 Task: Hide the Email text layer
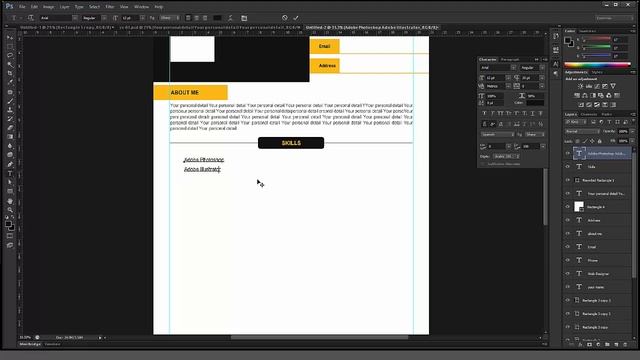[567, 247]
